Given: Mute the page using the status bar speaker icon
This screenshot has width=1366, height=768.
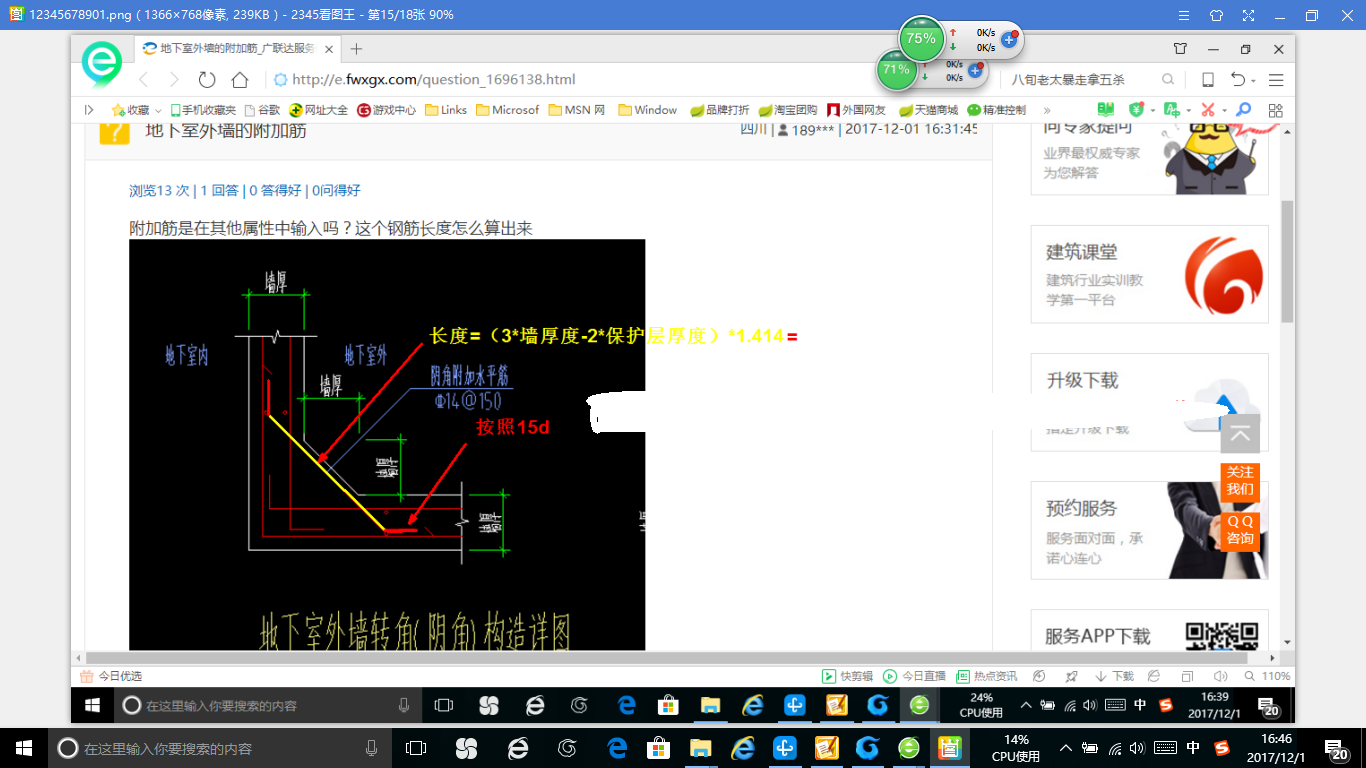Looking at the screenshot, I should 1221,677.
